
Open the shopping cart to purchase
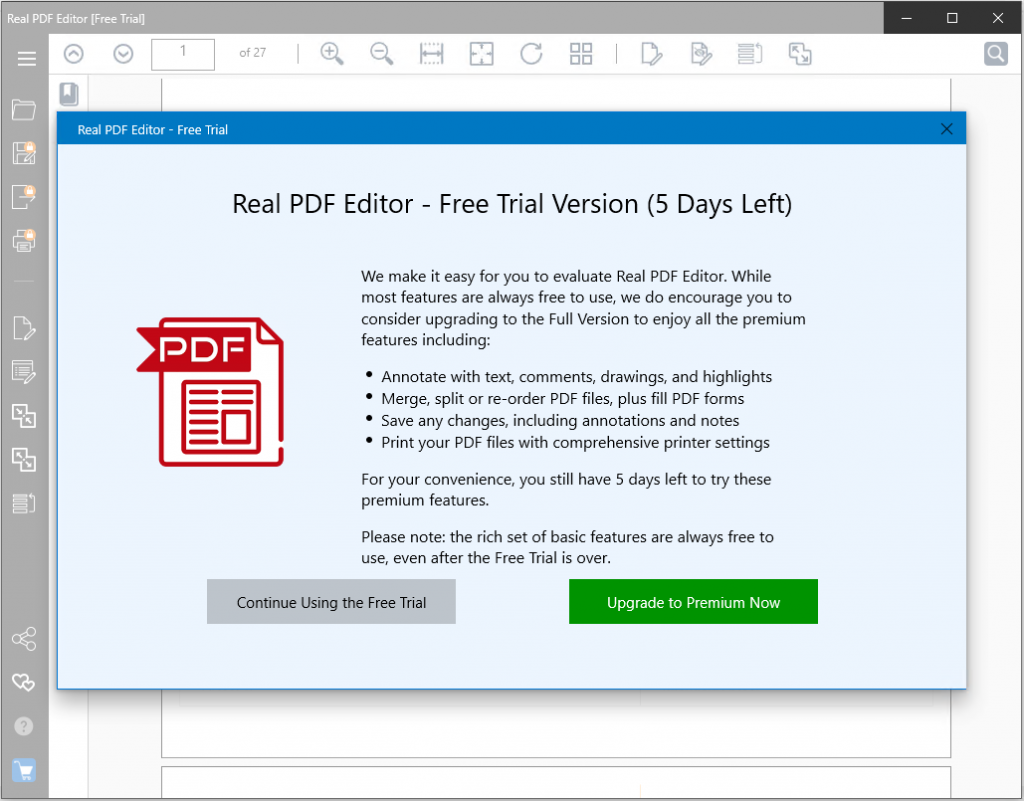[x=24, y=770]
